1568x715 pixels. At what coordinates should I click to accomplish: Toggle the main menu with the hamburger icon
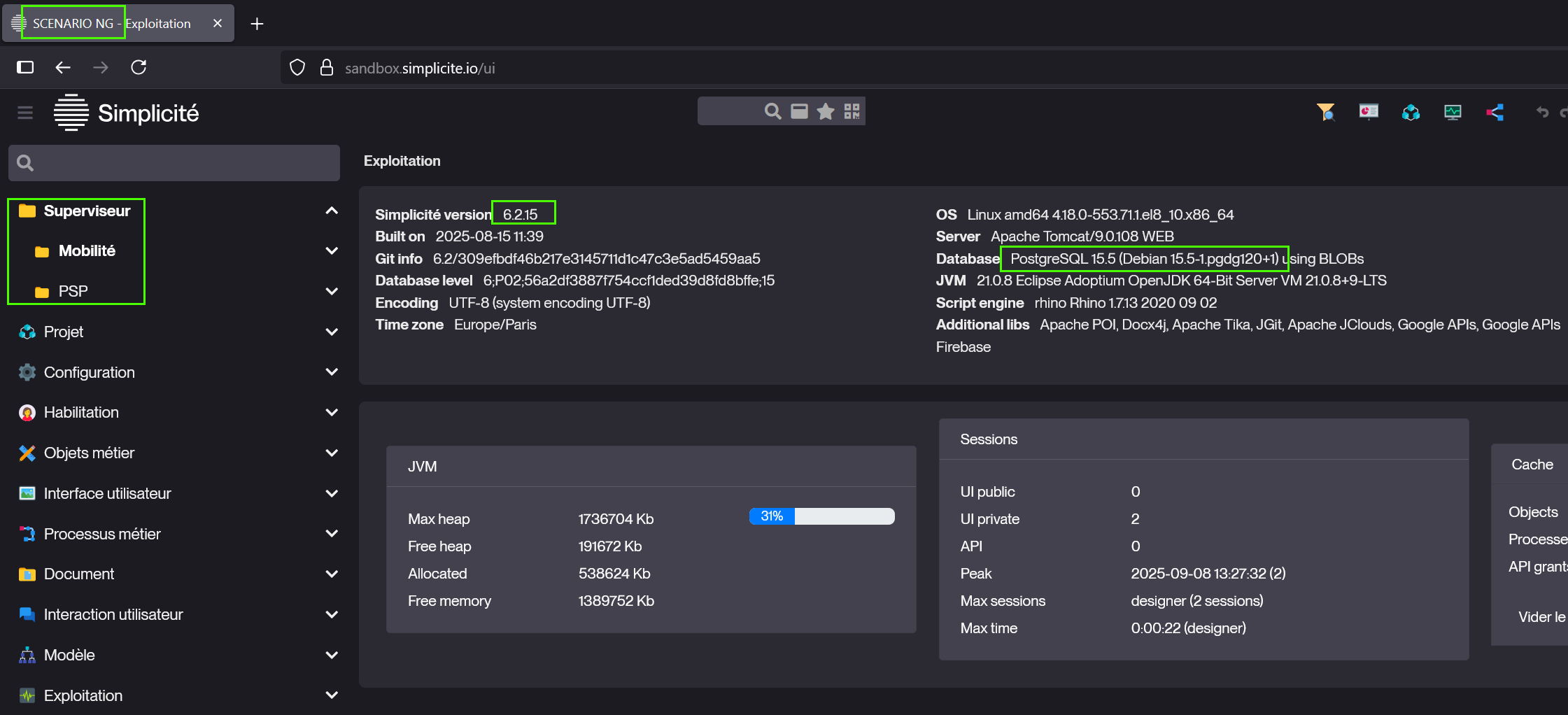25,113
